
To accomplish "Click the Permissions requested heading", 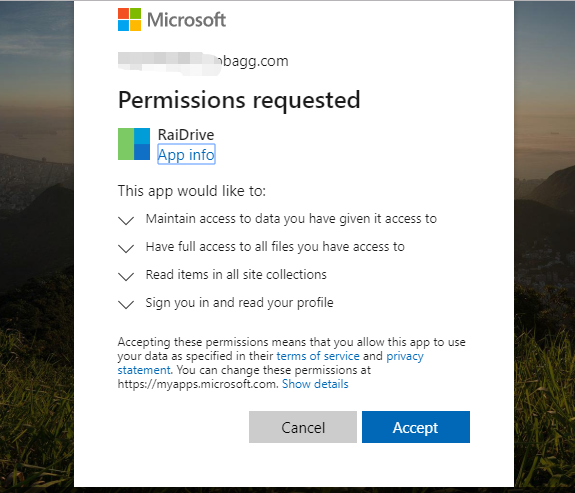I will [x=239, y=100].
